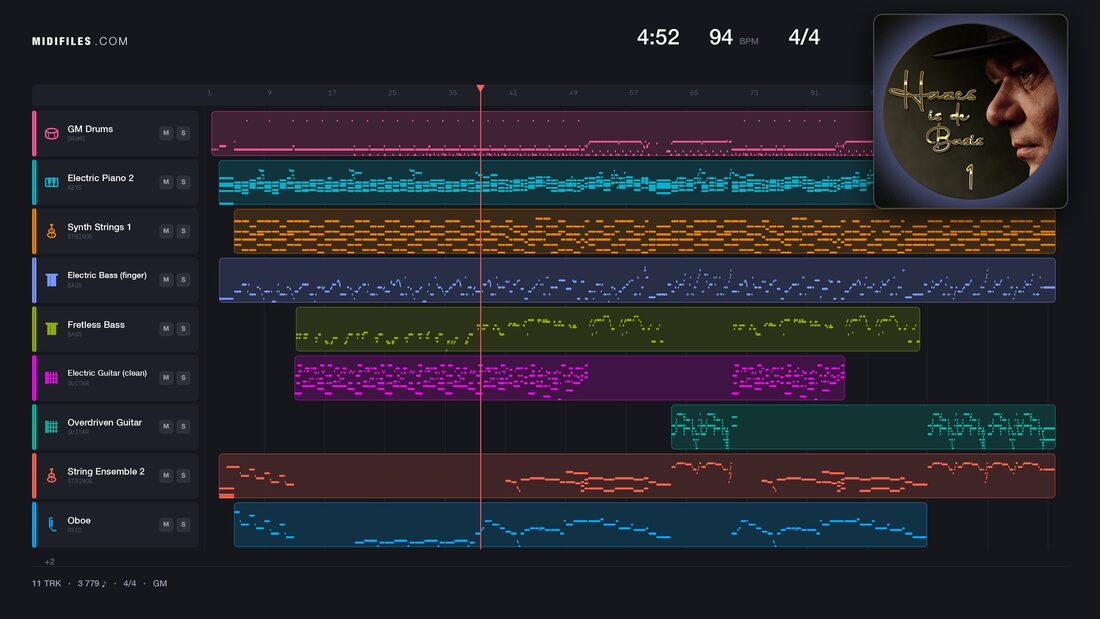Solo the Overdriven Guitar track

[x=183, y=426]
